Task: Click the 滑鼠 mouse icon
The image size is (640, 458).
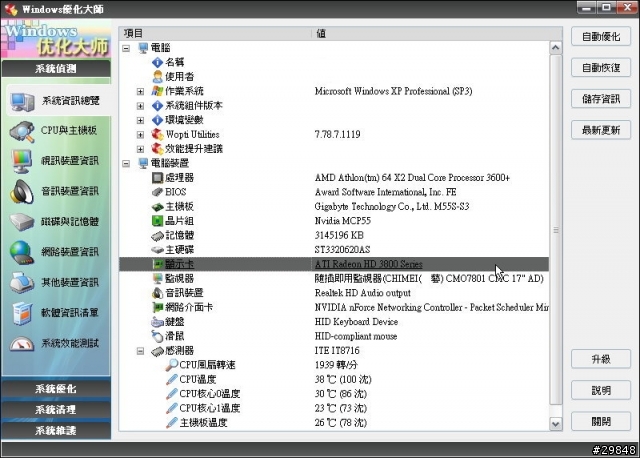Action: pos(157,336)
